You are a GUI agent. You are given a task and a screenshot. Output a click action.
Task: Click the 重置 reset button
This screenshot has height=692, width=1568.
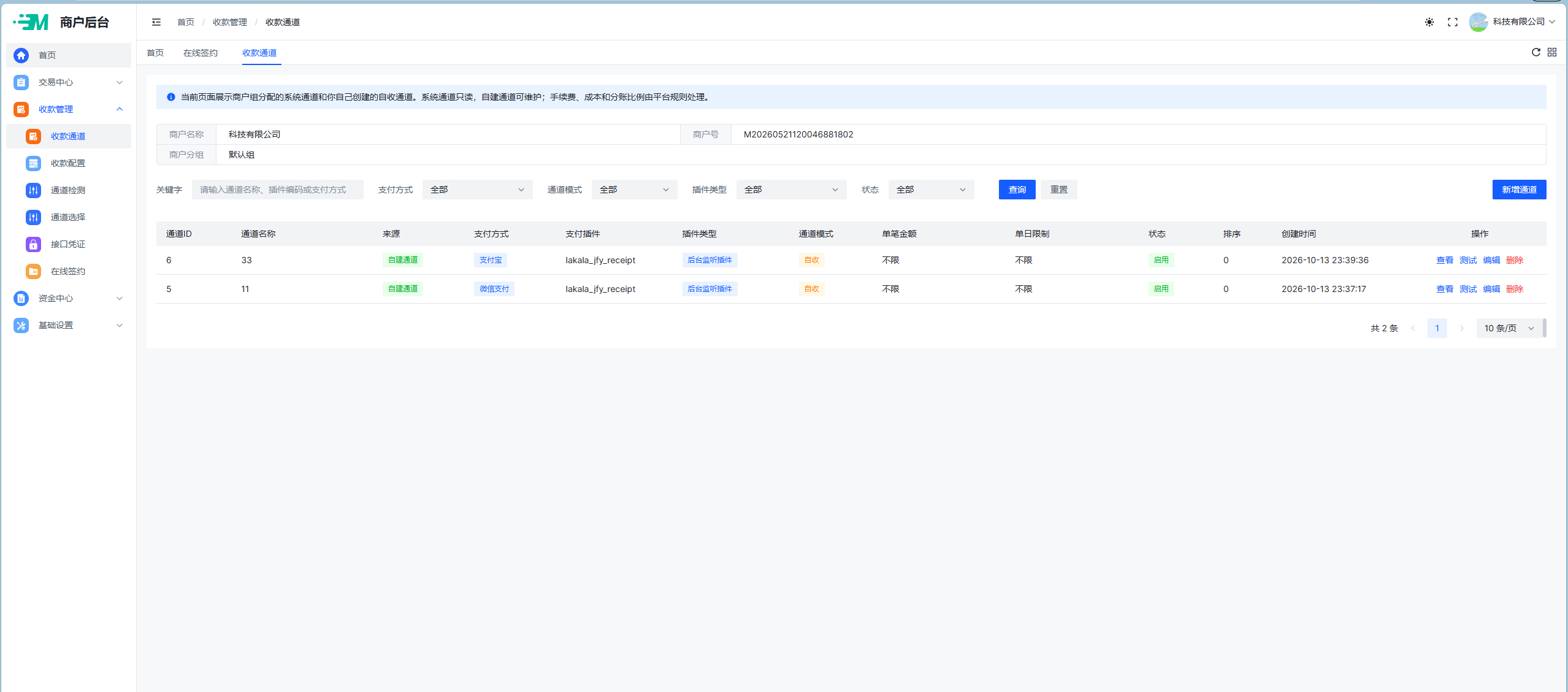1058,190
